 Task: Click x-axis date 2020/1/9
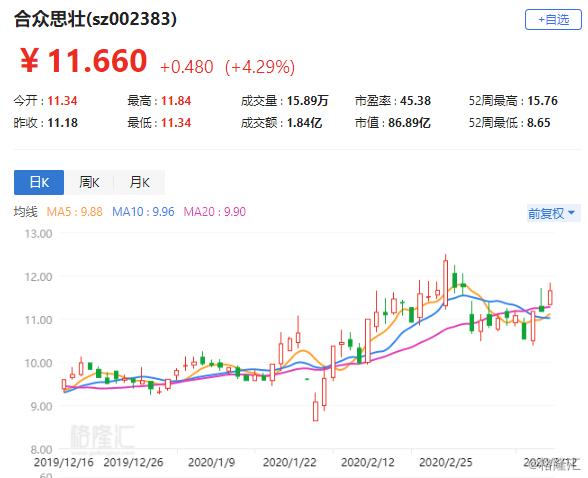tap(212, 462)
